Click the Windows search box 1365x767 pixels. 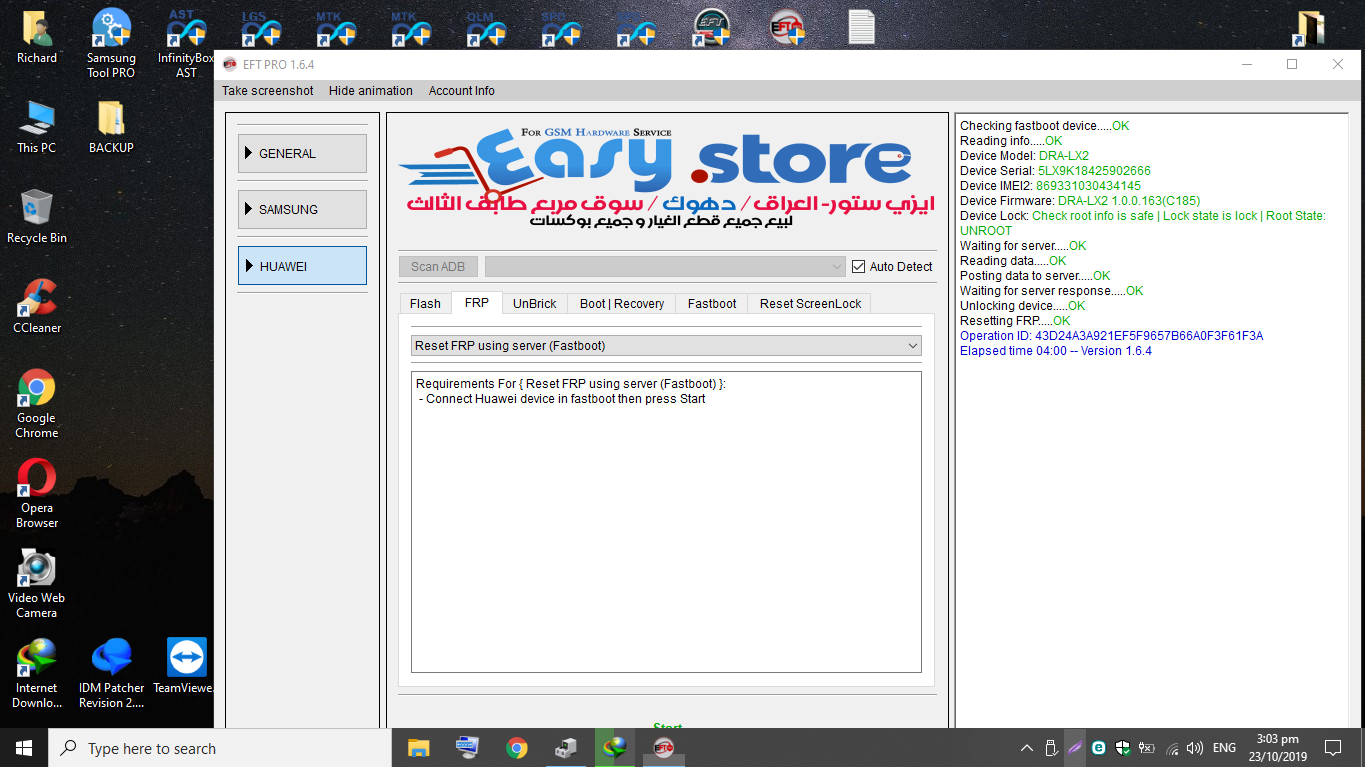pyautogui.click(x=220, y=748)
